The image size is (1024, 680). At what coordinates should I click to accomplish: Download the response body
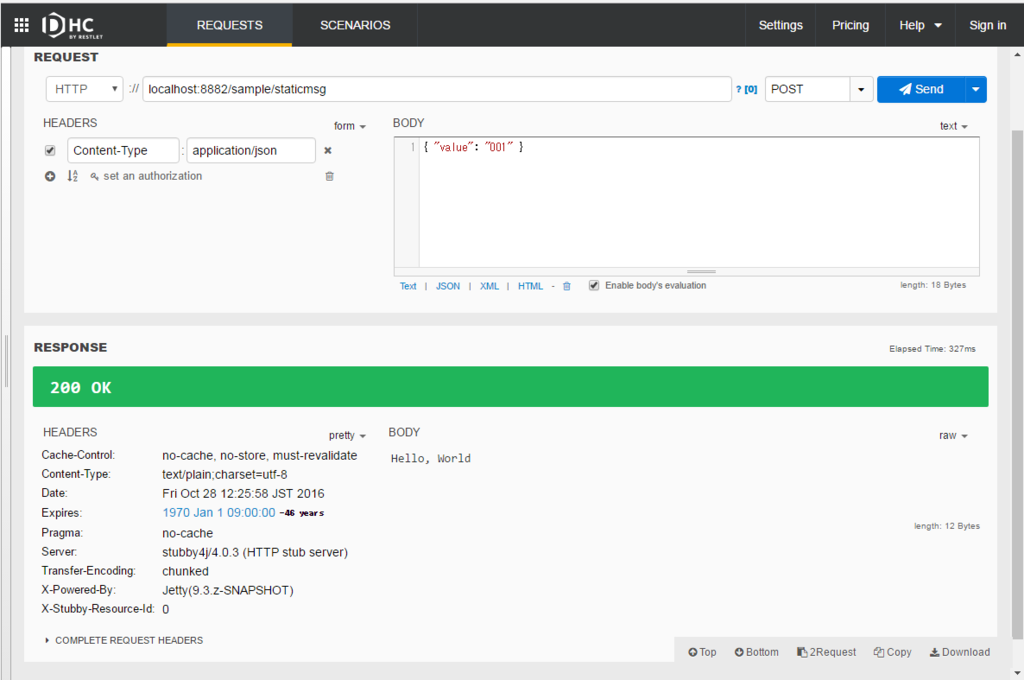[x=959, y=652]
